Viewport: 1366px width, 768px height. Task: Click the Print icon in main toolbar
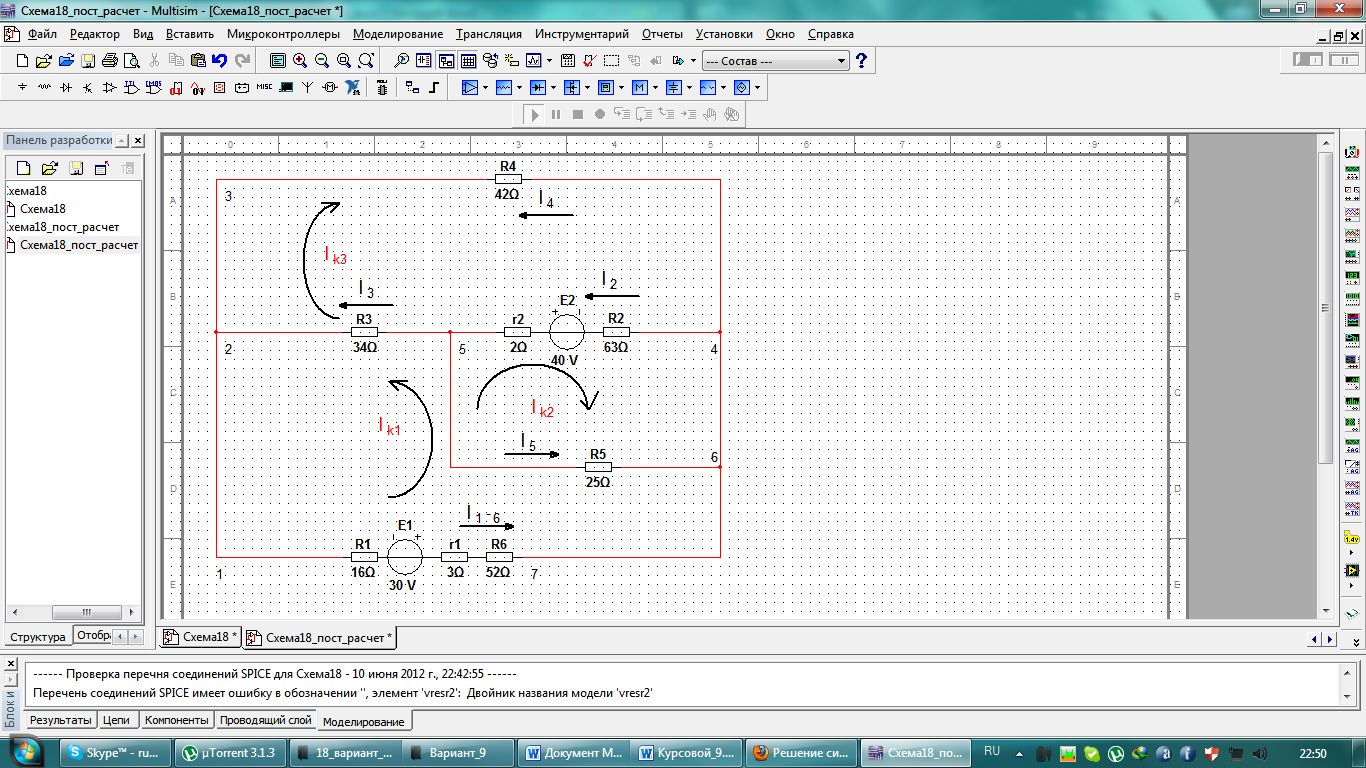110,60
